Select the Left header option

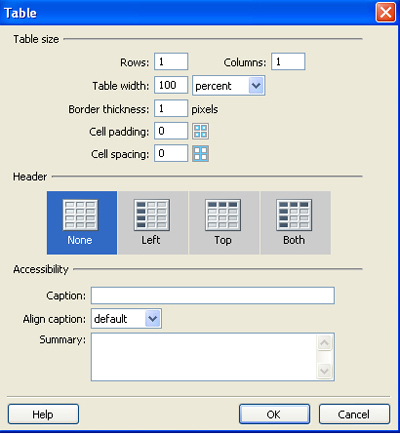pyautogui.click(x=153, y=223)
